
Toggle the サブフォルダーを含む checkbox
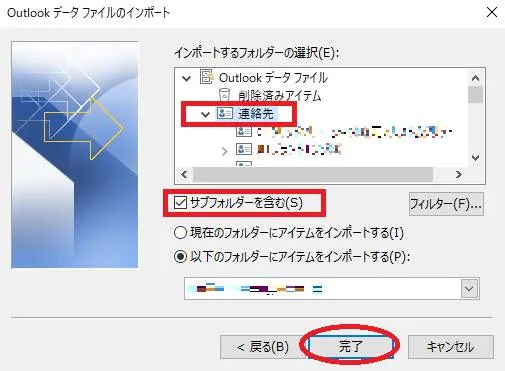(x=180, y=203)
